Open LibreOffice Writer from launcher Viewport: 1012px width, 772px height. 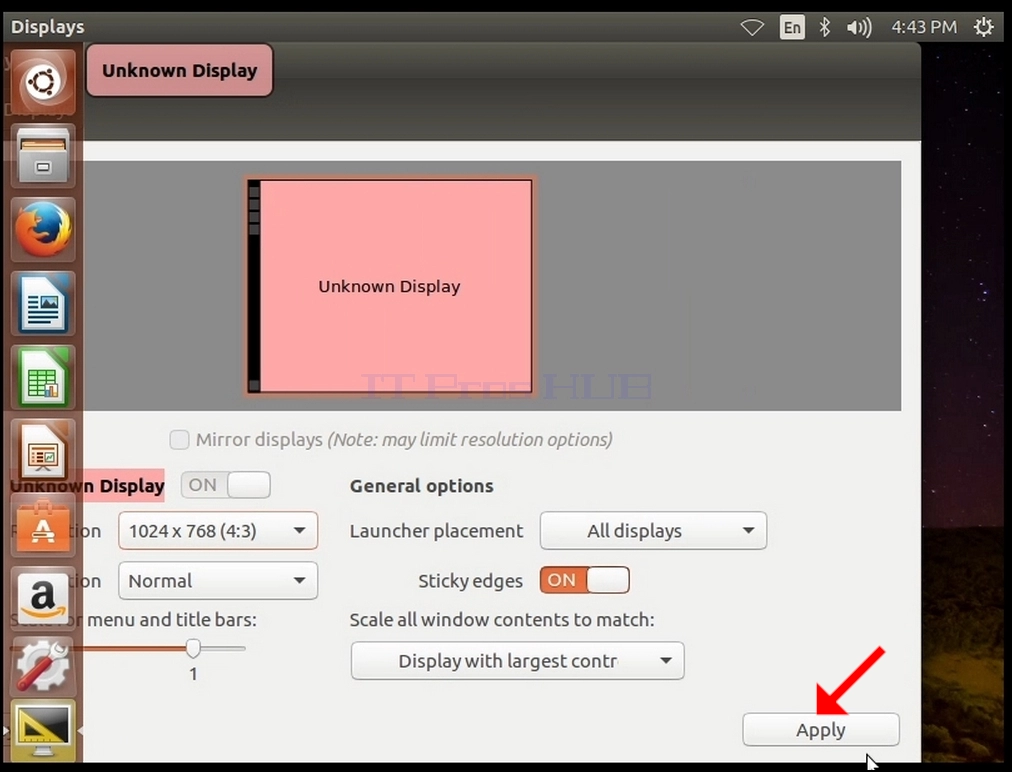click(x=43, y=303)
